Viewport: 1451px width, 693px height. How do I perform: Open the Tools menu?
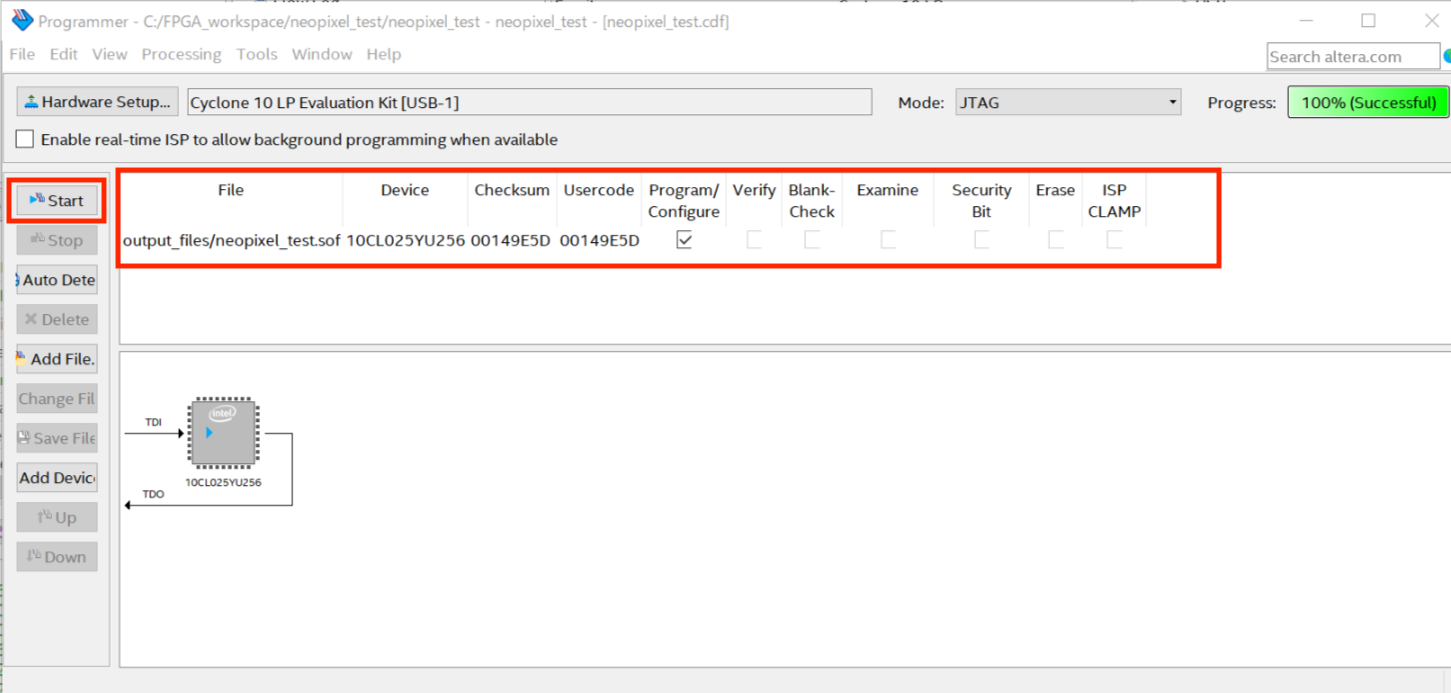tap(257, 54)
